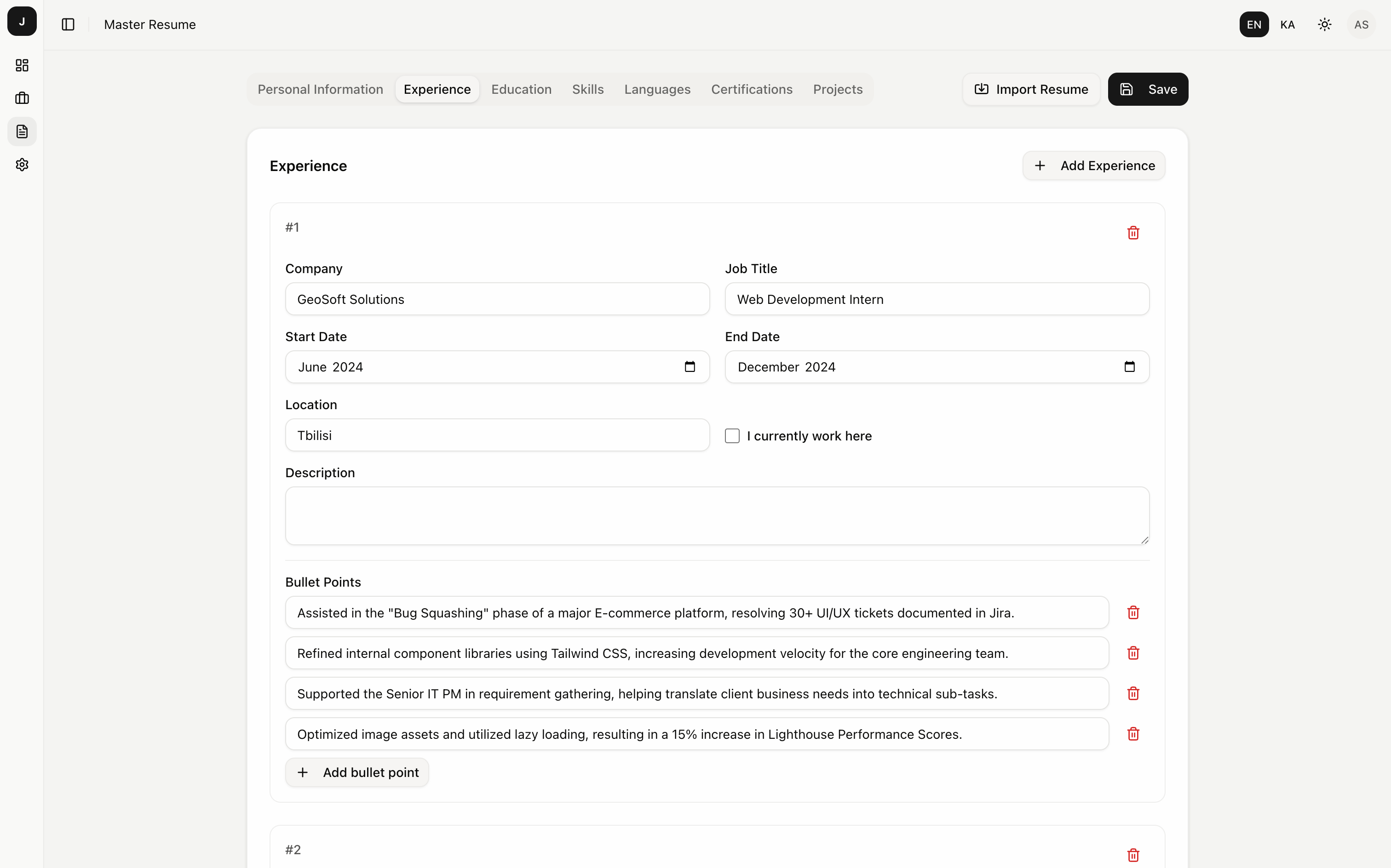Switch to the Certifications tab
Viewport: 1391px width, 868px height.
coord(751,89)
